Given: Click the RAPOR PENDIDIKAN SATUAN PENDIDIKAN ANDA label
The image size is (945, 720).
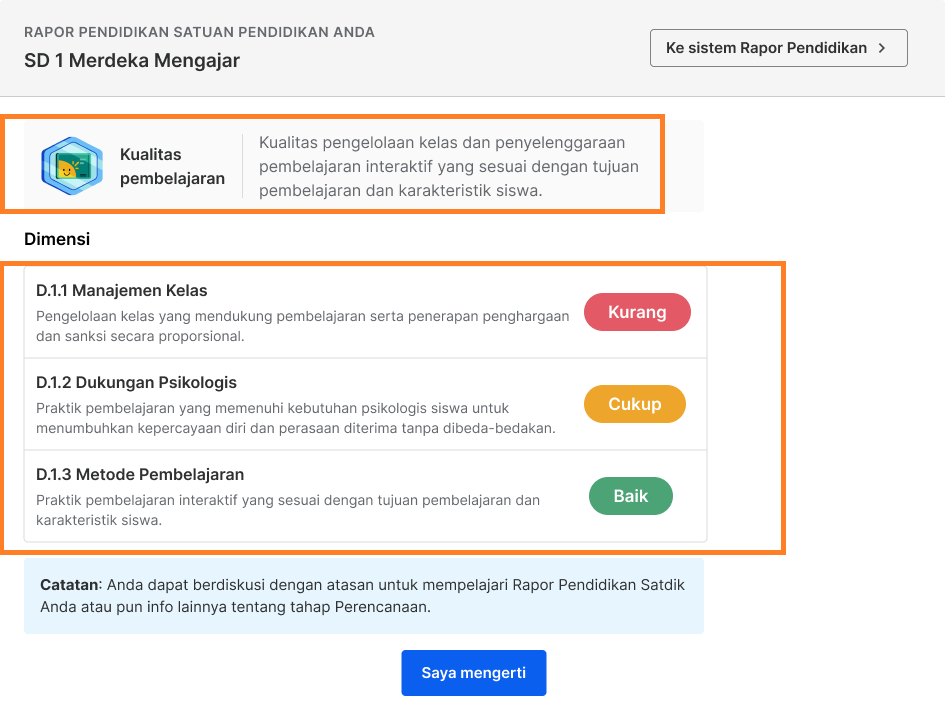Looking at the screenshot, I should click(x=198, y=32).
